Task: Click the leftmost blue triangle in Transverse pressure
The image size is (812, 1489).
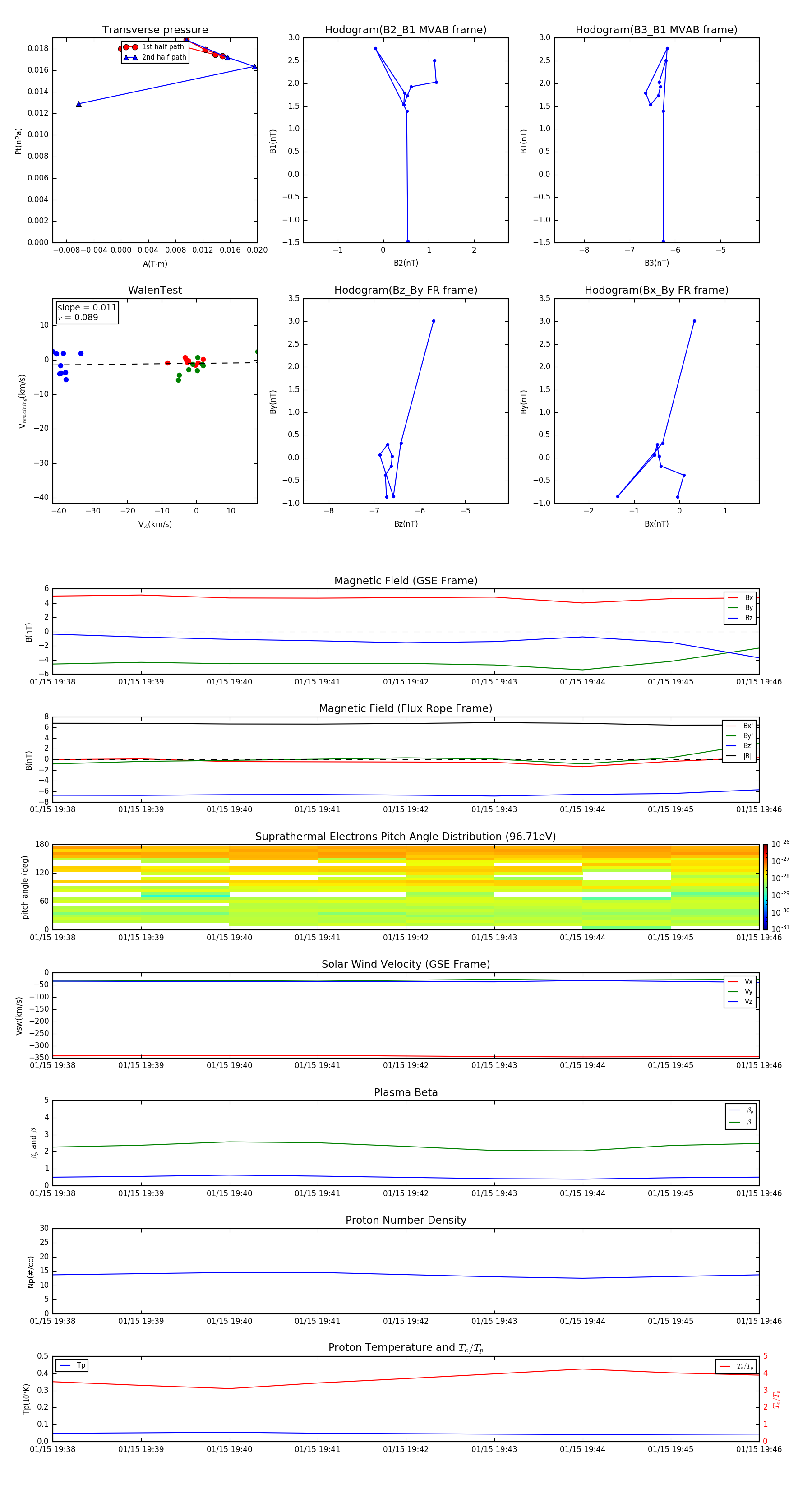Action: click(x=78, y=104)
